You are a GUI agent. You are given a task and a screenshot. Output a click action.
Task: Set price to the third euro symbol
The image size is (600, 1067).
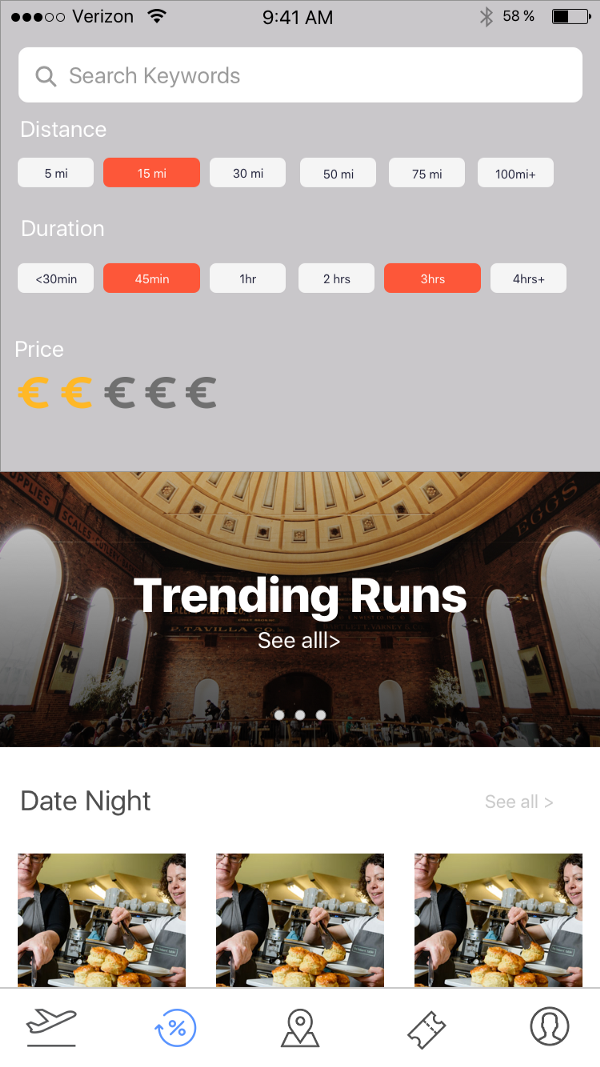tap(120, 393)
